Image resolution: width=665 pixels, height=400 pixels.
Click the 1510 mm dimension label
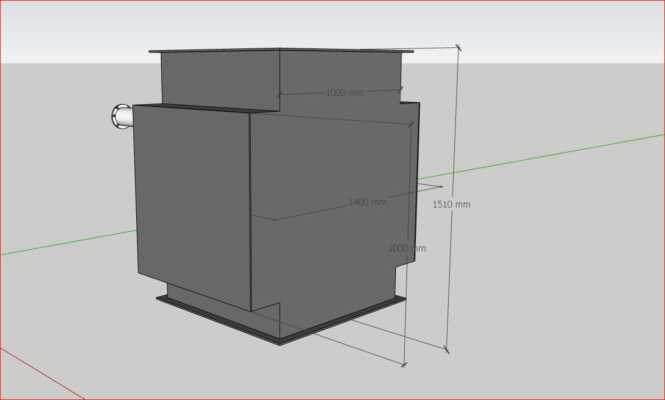tap(451, 204)
